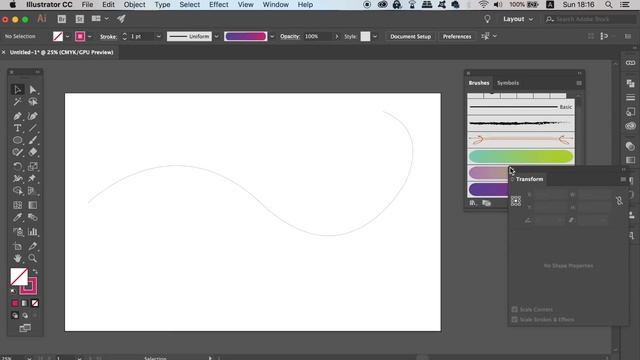Enable Scale Corners checkbox
This screenshot has height=360, width=640.
click(x=514, y=309)
